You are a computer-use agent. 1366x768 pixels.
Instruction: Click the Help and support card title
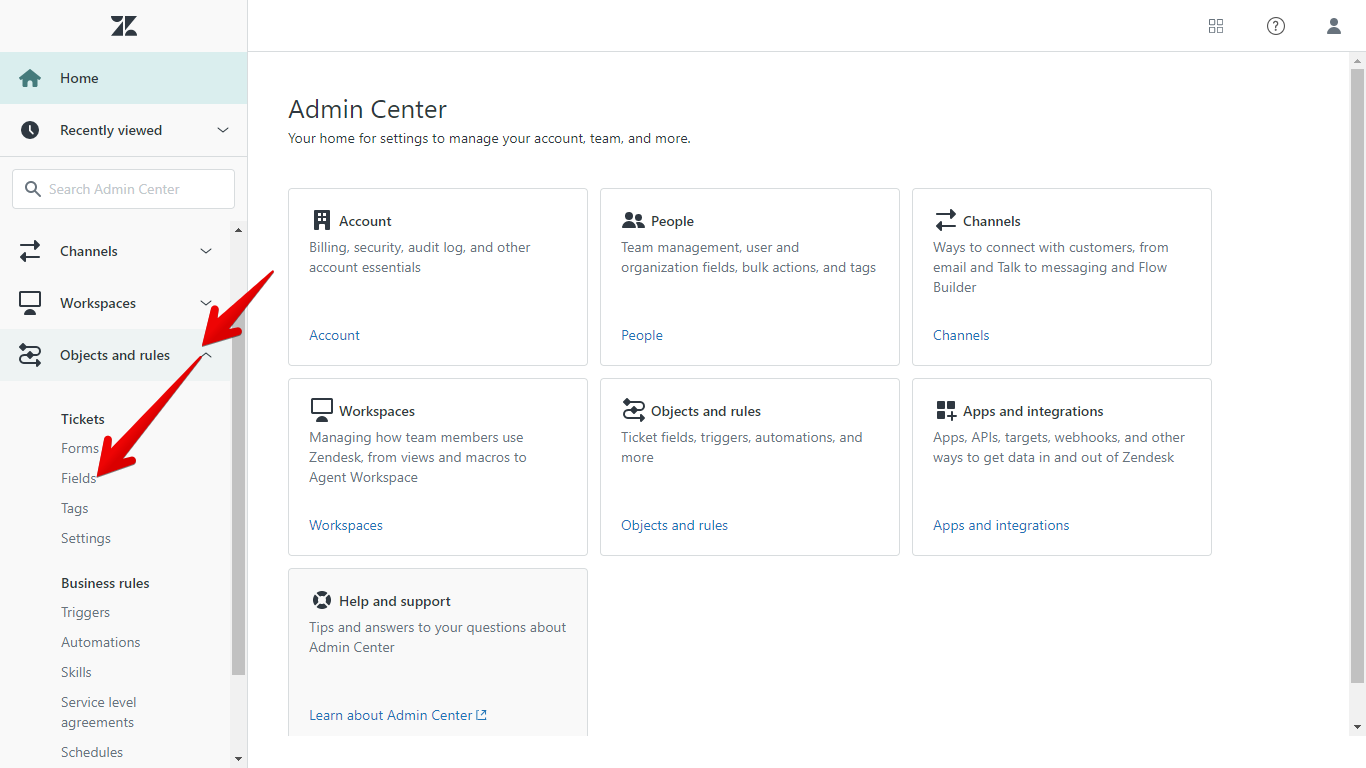[x=395, y=601]
